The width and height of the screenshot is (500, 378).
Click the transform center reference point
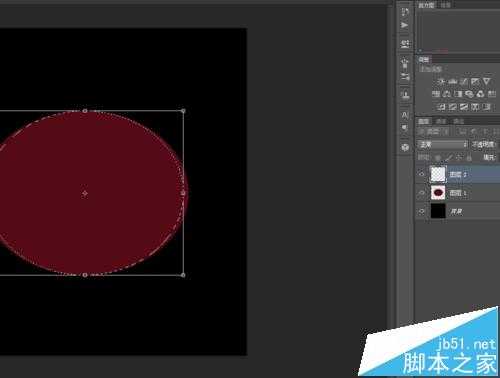click(x=85, y=193)
